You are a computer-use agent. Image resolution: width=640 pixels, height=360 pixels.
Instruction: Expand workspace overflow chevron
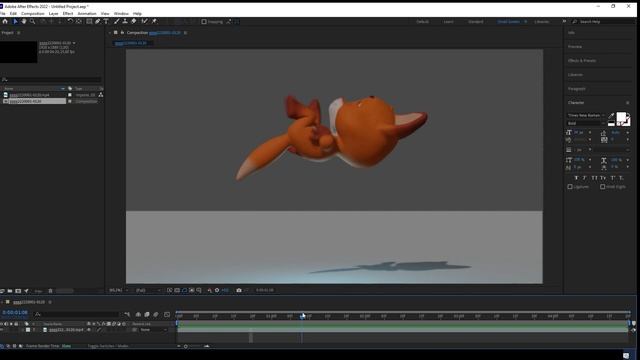[564, 22]
